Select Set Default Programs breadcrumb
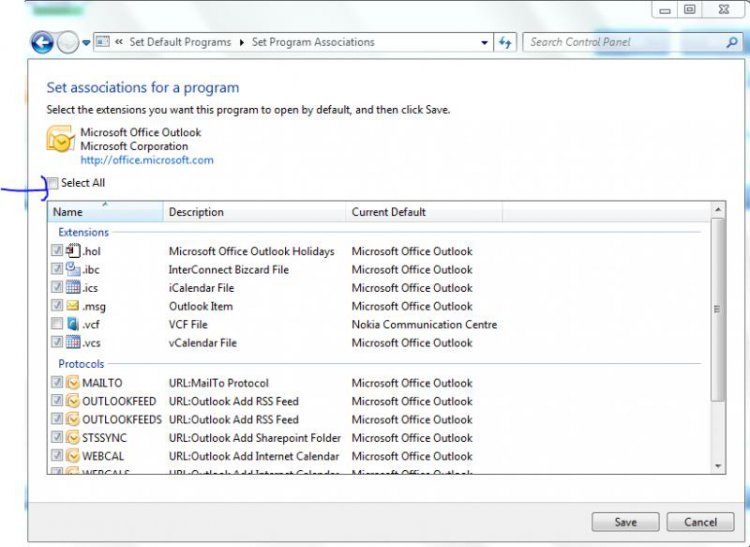 tap(180, 42)
